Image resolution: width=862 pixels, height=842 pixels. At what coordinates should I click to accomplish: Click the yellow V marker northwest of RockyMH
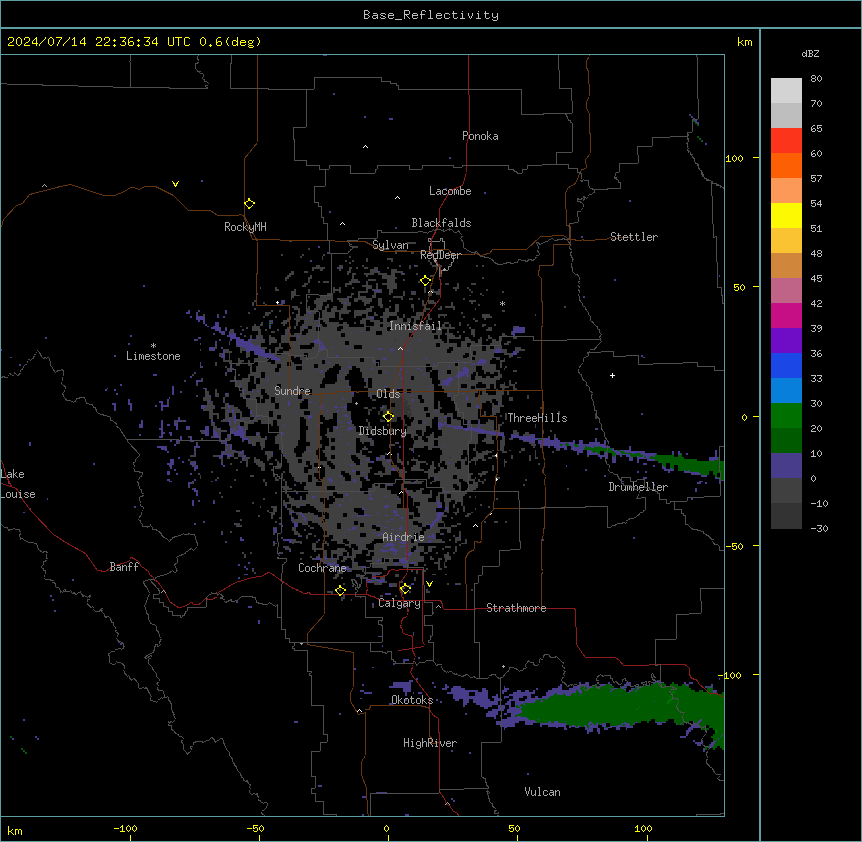click(175, 184)
